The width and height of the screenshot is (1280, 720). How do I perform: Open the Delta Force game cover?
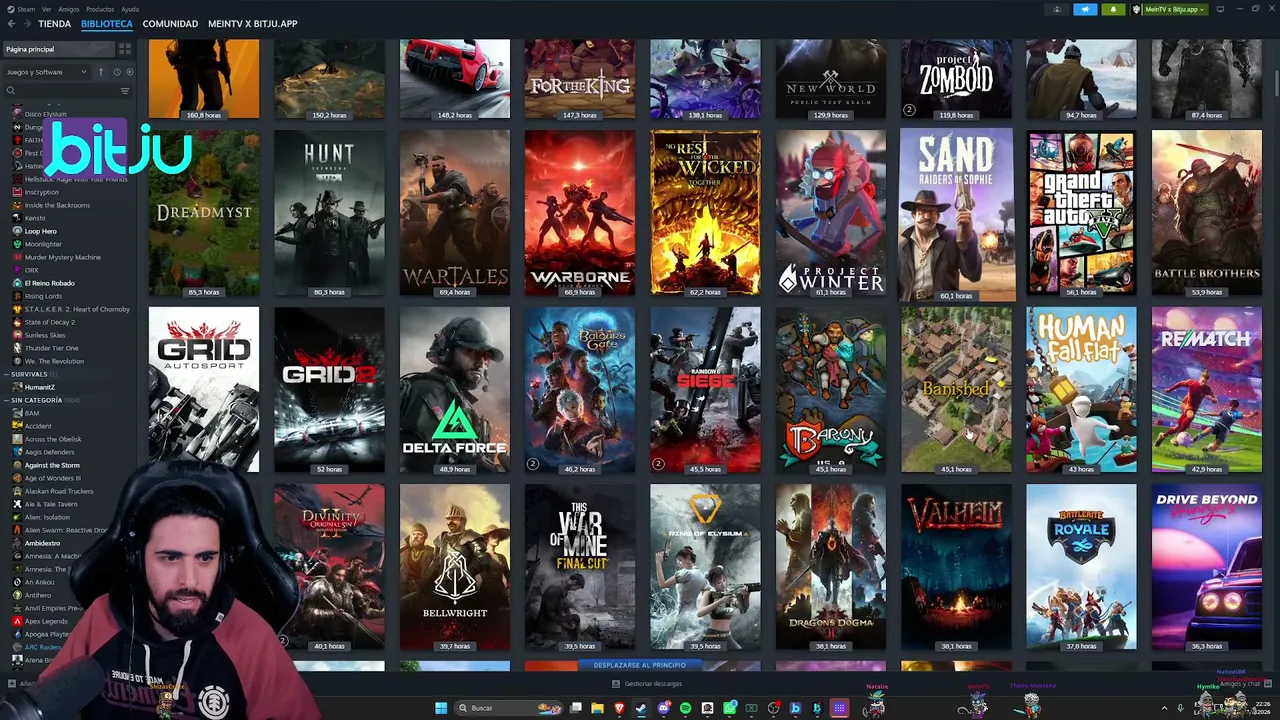(x=455, y=390)
